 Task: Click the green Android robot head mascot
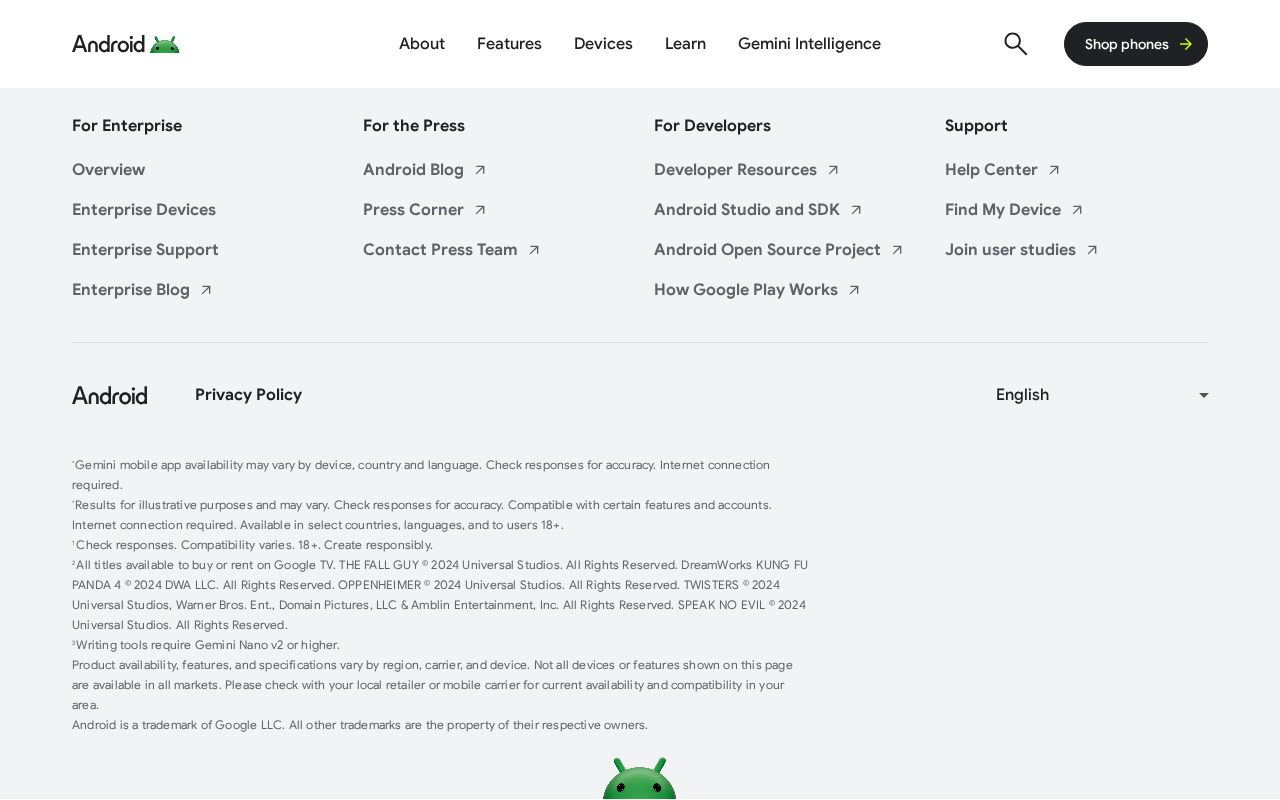[640, 779]
